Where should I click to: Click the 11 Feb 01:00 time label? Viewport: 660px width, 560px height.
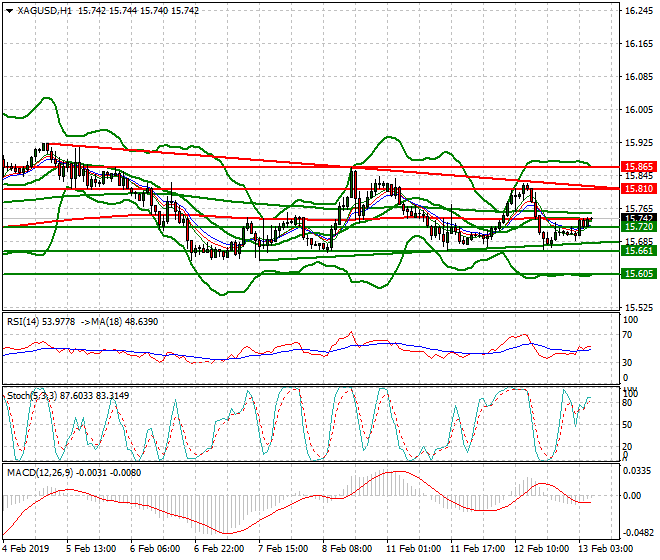(x=413, y=549)
